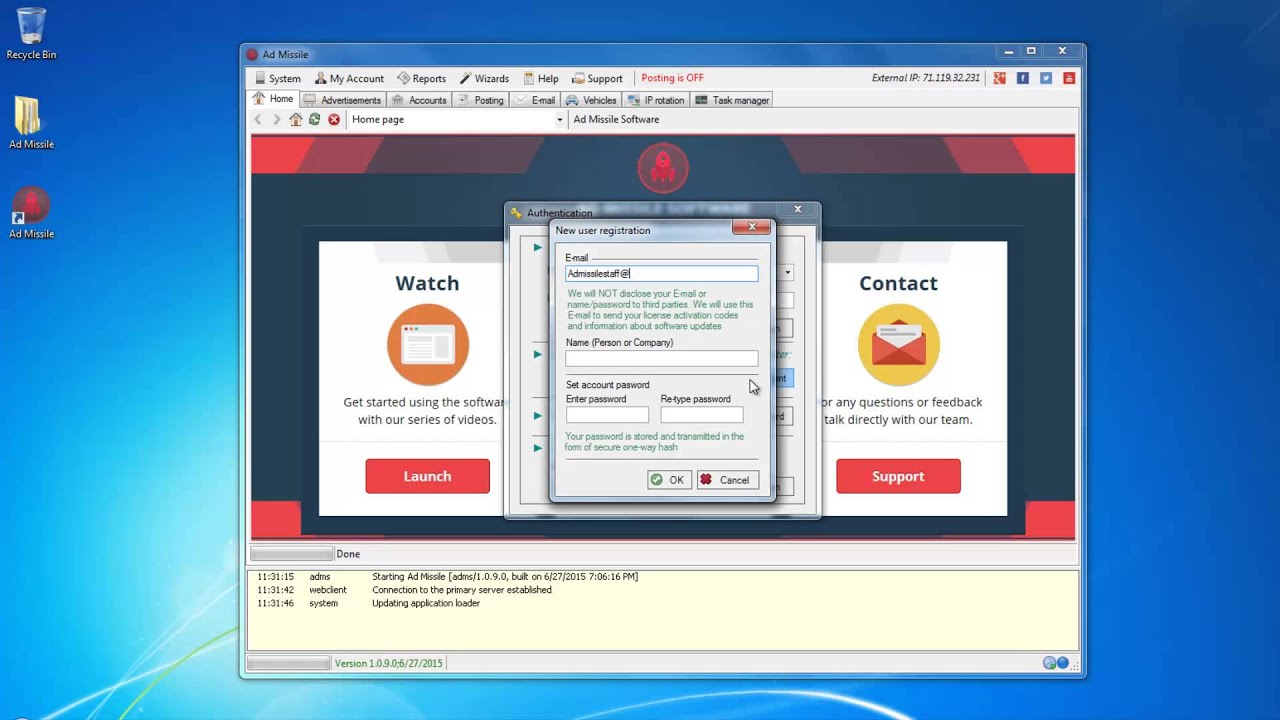Click the browser forward arrow
1280x720 pixels.
pyautogui.click(x=277, y=119)
